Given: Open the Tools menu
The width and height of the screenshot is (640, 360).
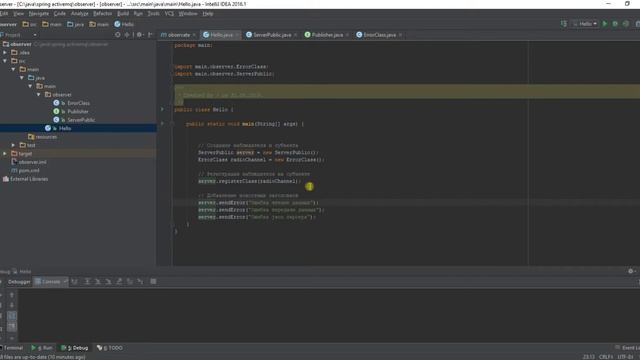Looking at the screenshot, I should click(153, 13).
